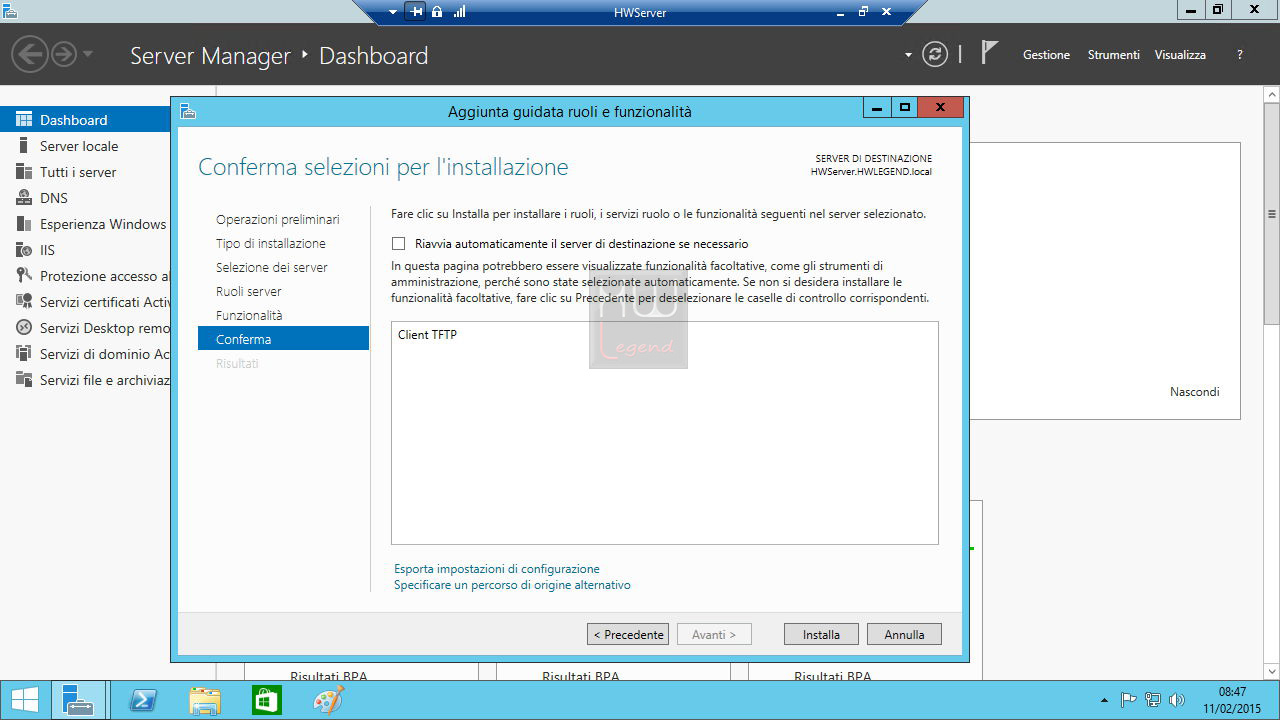The height and width of the screenshot is (720, 1280).
Task: Open Tutti i server page text
Action: (x=78, y=172)
